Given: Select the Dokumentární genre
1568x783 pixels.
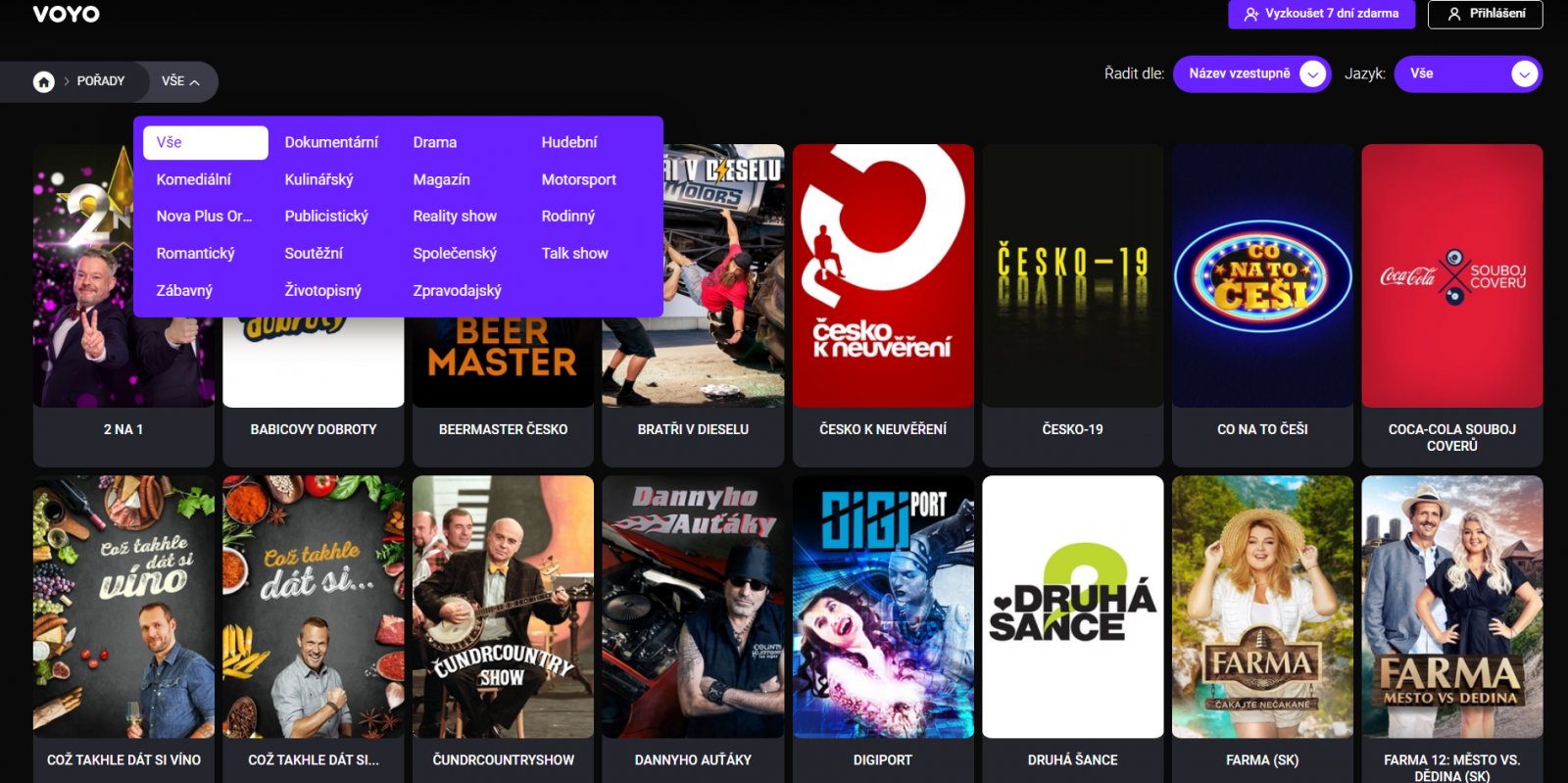Looking at the screenshot, I should point(331,142).
